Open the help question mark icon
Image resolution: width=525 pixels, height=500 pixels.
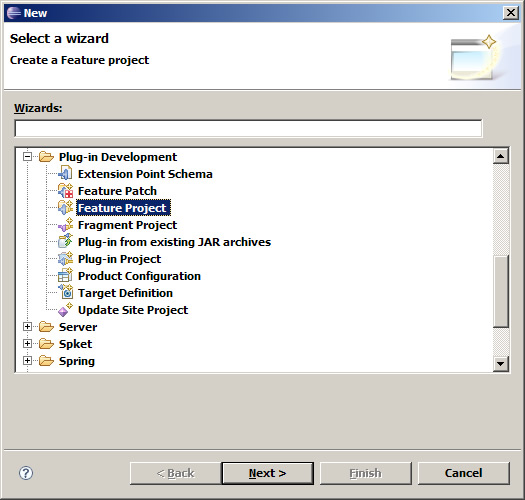[x=26, y=473]
